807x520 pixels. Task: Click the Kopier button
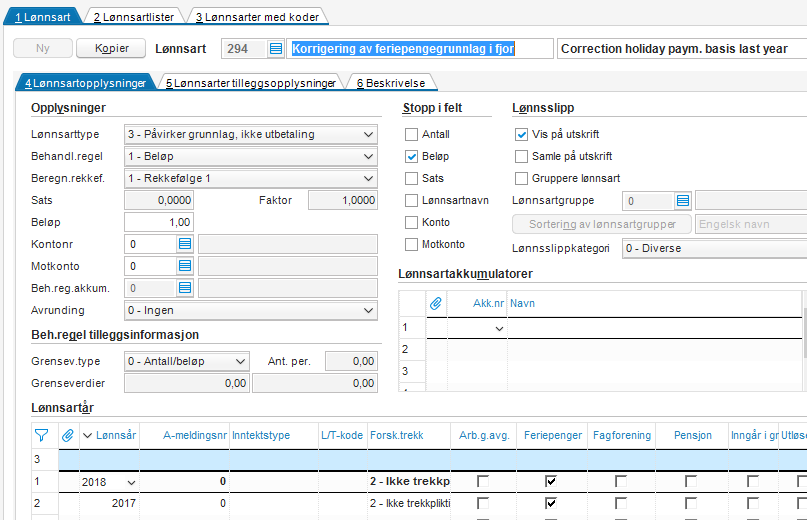coord(111,48)
